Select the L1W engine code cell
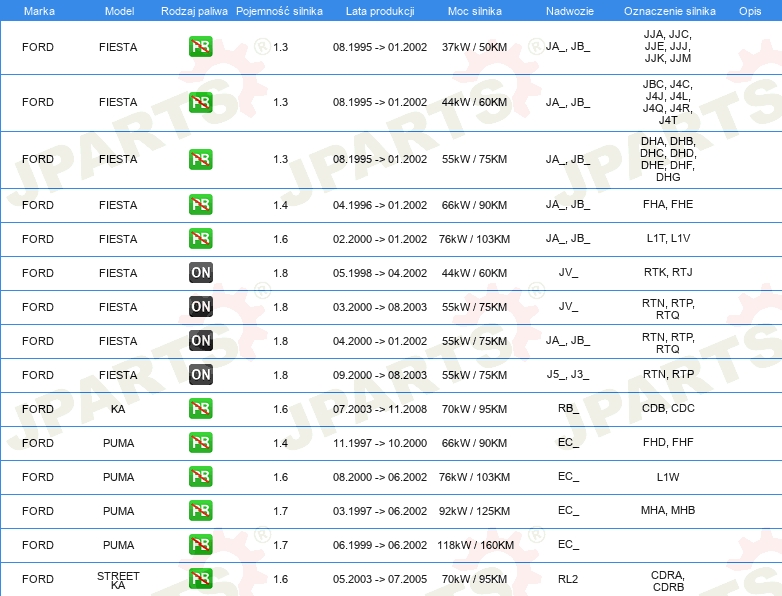Screen dimensions: 782x596 tap(668, 477)
